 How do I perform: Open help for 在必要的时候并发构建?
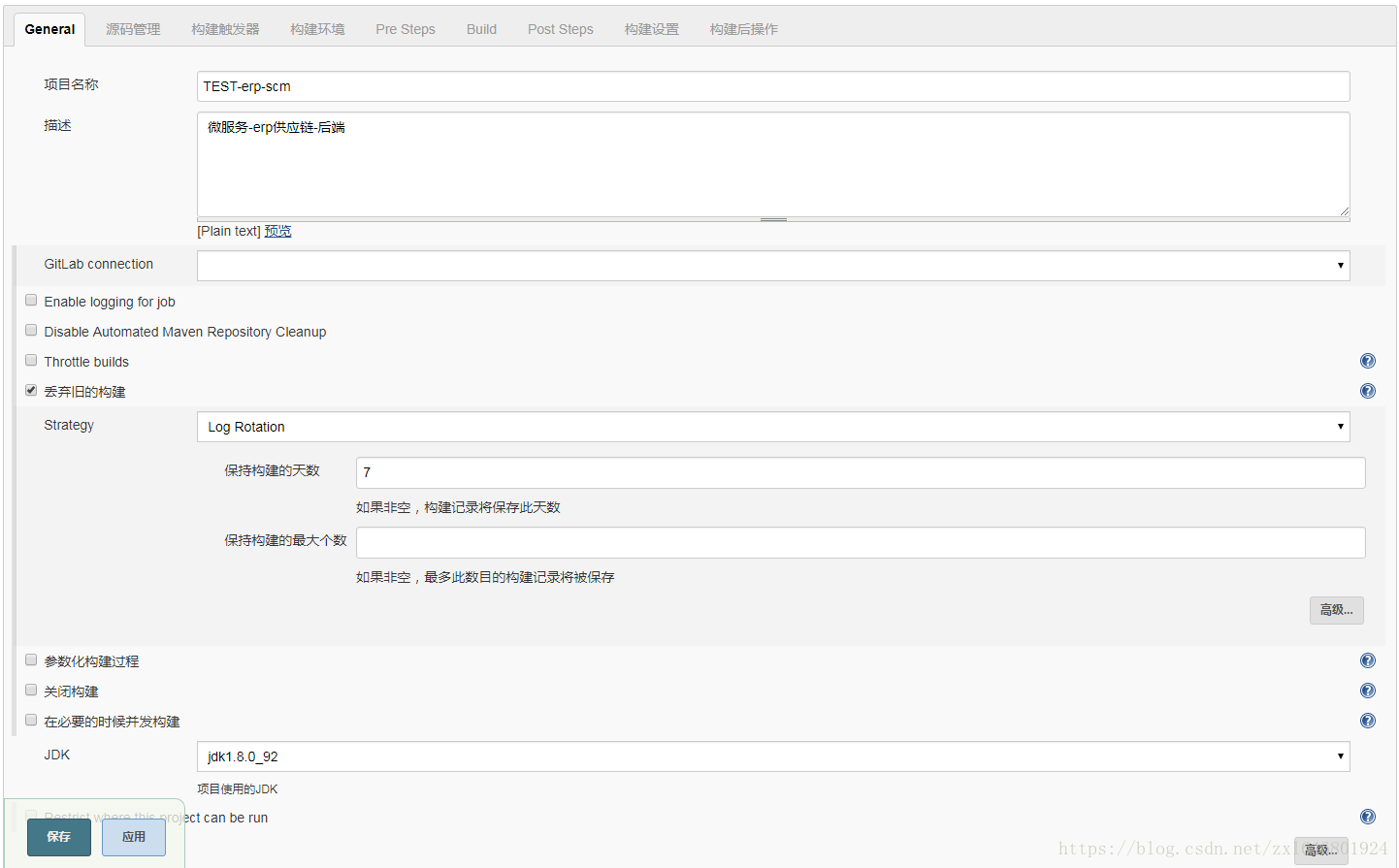tap(1368, 721)
